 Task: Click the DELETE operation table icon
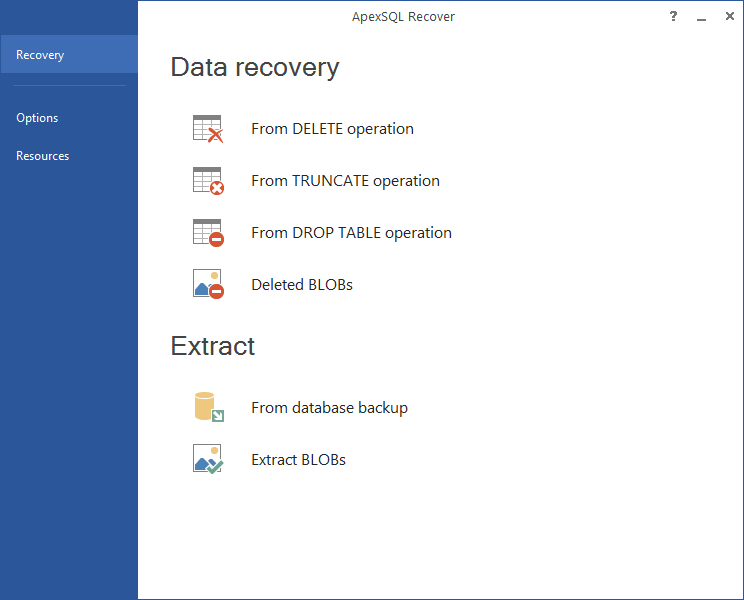tap(208, 129)
